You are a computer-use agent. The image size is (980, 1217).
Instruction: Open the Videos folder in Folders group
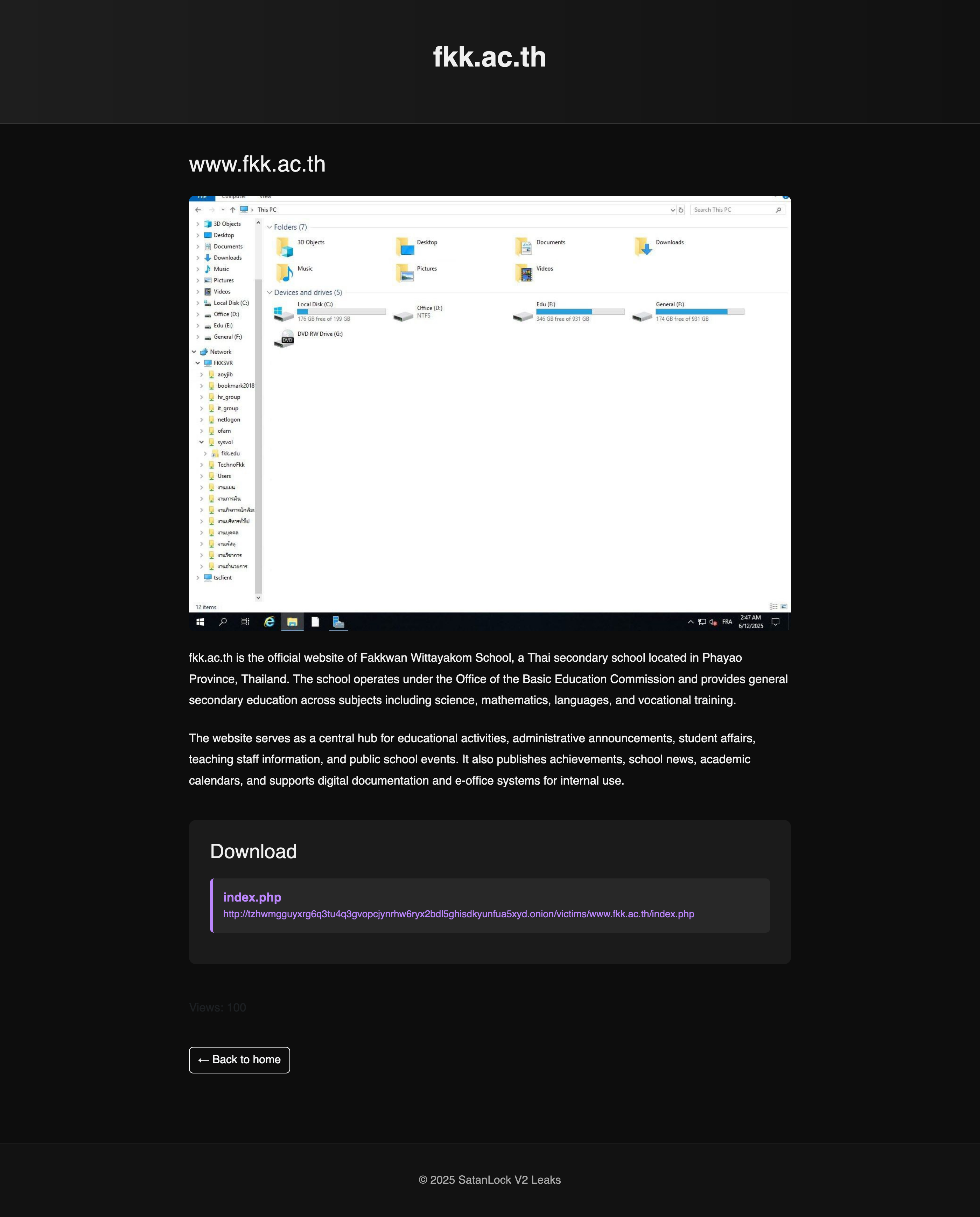(534, 273)
